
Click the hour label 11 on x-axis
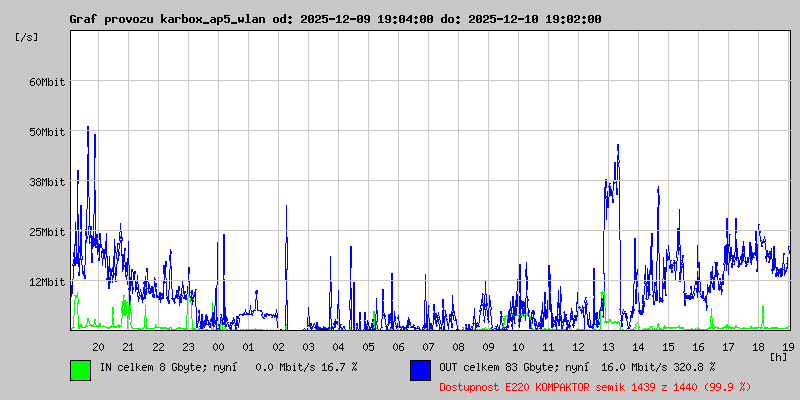[548, 347]
